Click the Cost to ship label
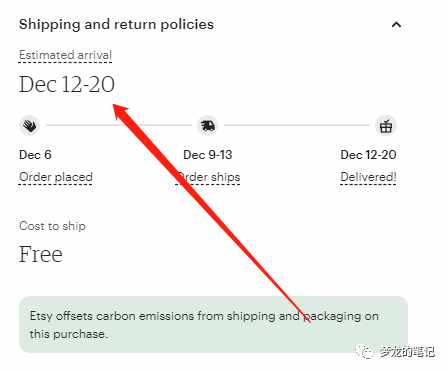 [x=52, y=226]
